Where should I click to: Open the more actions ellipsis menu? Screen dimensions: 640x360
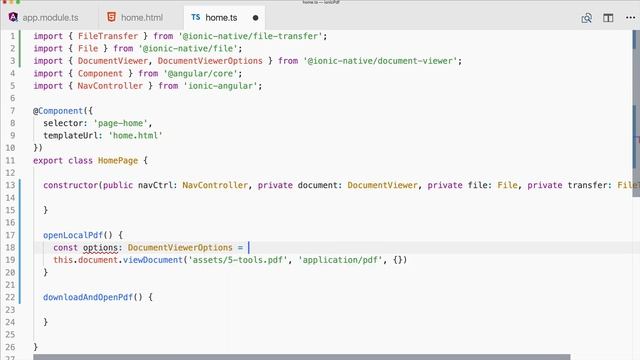click(630, 18)
